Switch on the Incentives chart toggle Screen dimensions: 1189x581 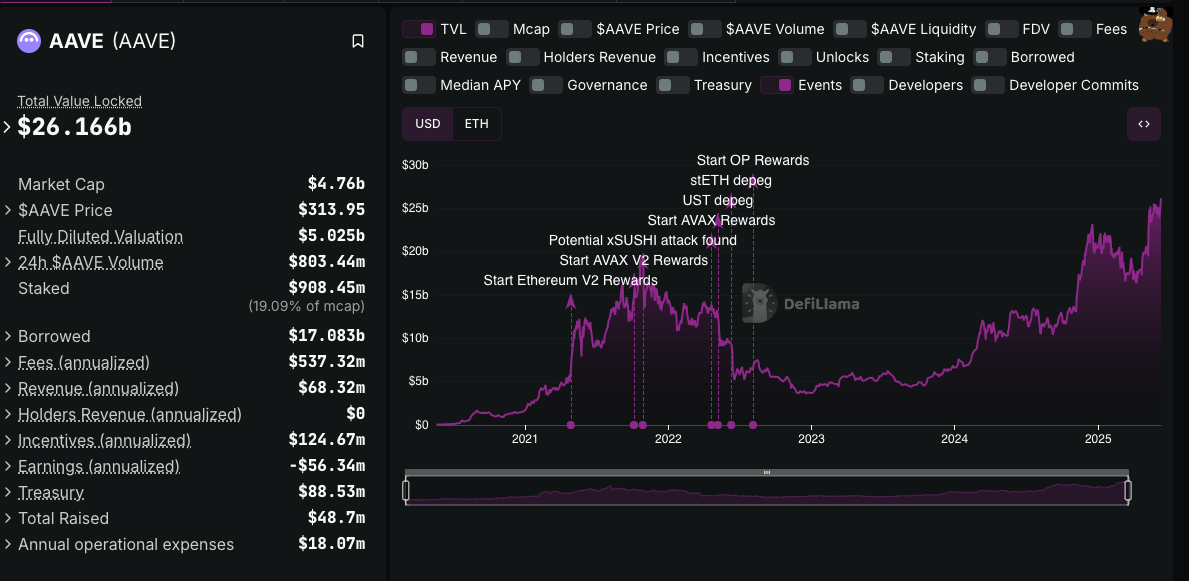tap(681, 58)
